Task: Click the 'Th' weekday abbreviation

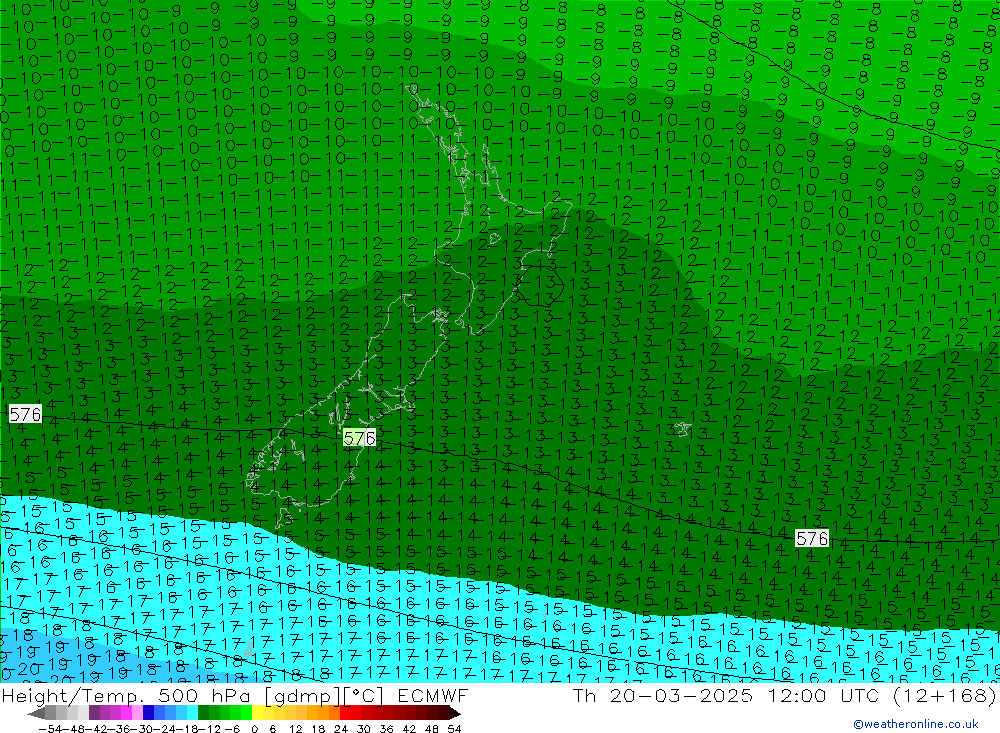Action: (584, 695)
